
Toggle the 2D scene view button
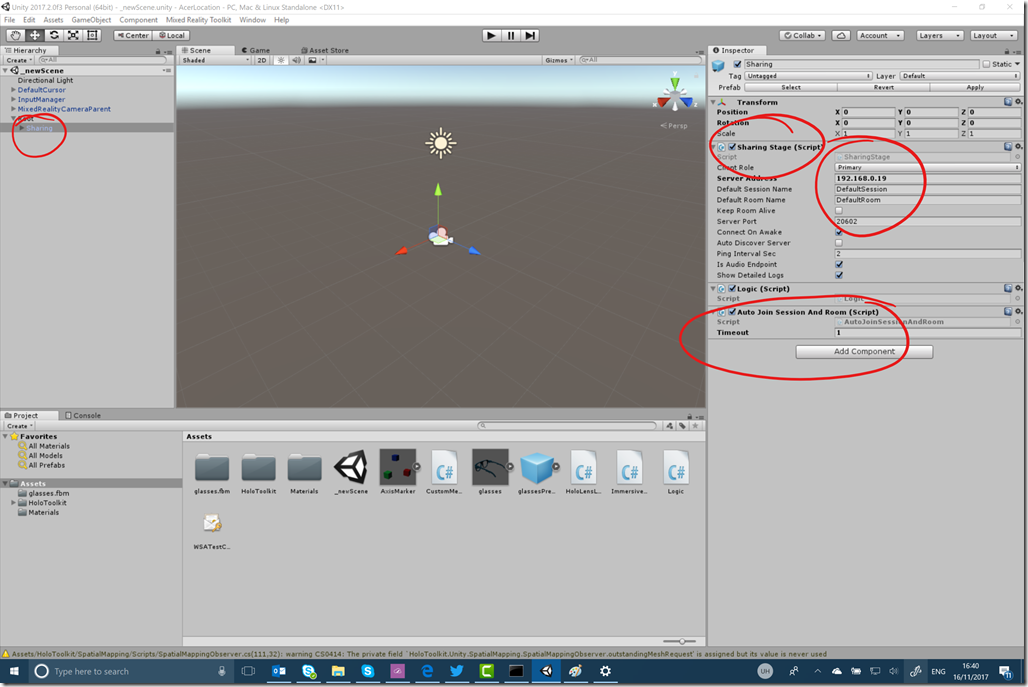pos(262,60)
